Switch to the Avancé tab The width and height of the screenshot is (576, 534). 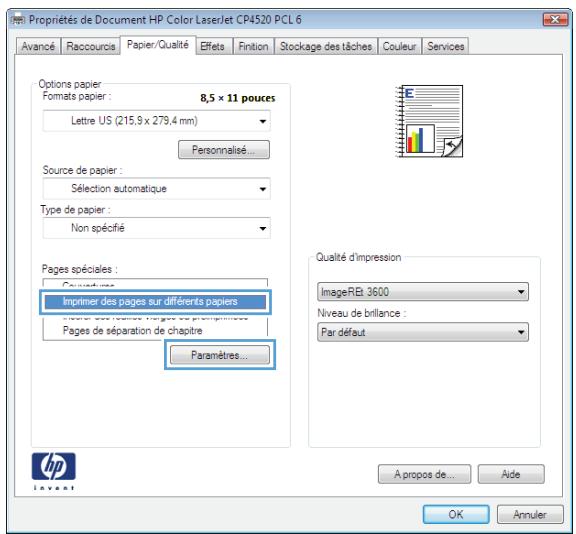pyautogui.click(x=38, y=46)
